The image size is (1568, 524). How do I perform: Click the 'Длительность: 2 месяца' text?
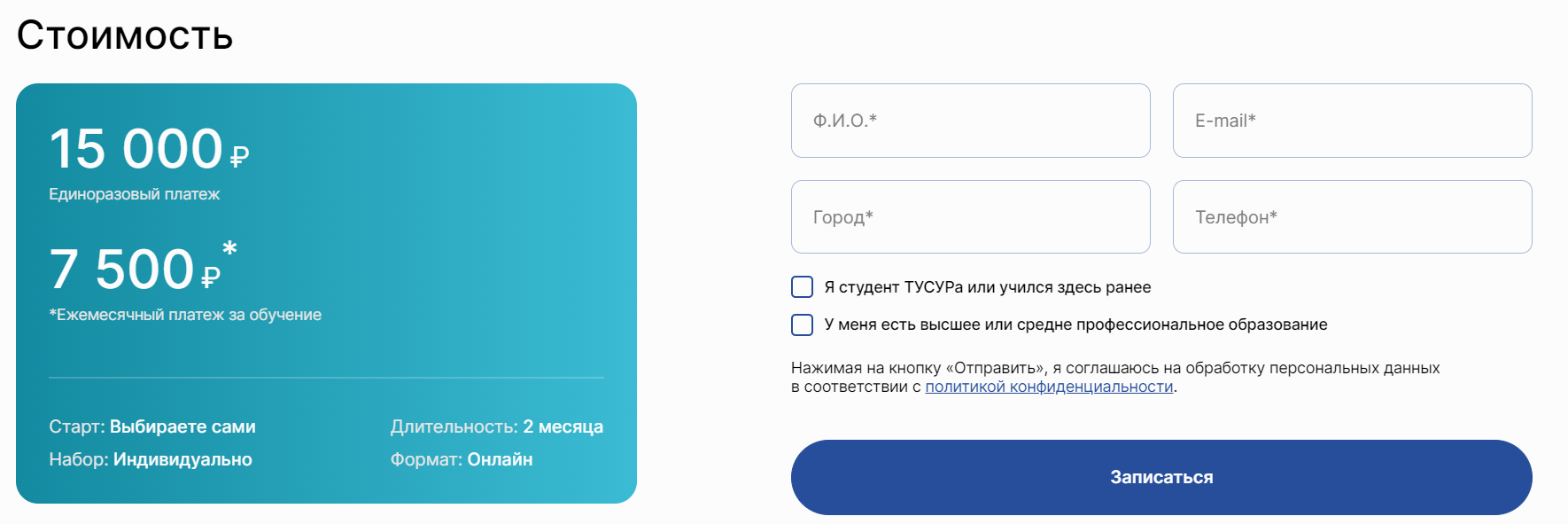[496, 426]
